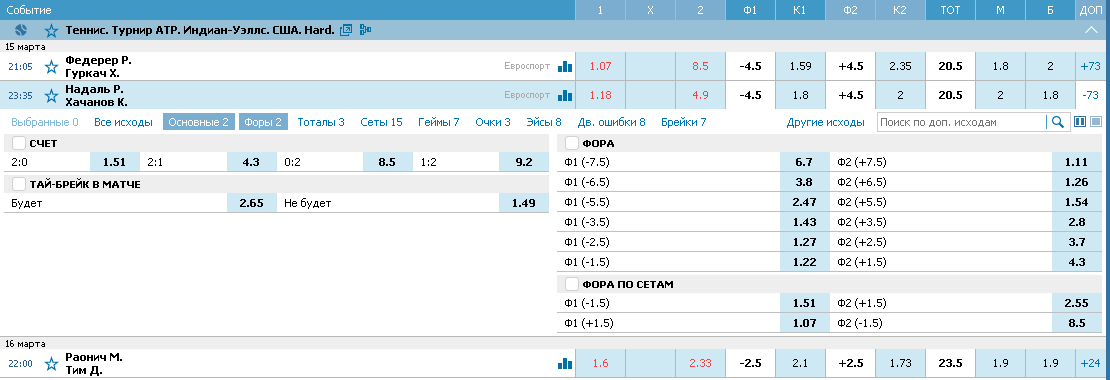Open the Брейки 7 tab

click(x=684, y=122)
